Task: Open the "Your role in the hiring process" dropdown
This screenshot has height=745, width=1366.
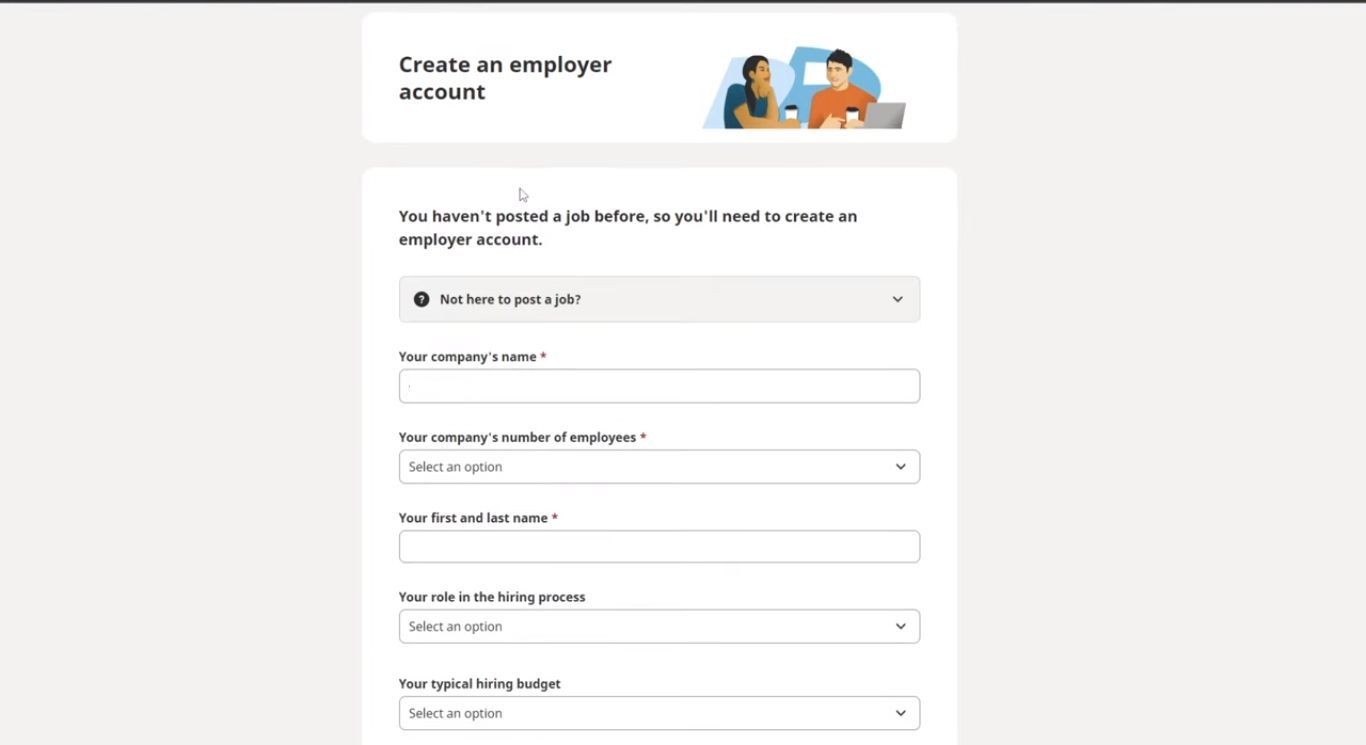Action: pos(659,626)
